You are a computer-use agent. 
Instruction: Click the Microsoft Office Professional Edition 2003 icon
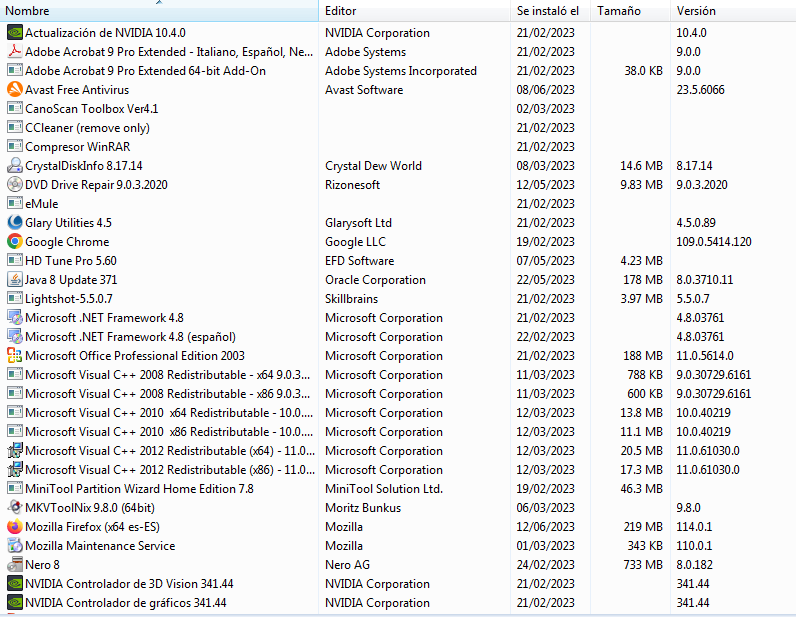[x=15, y=355]
